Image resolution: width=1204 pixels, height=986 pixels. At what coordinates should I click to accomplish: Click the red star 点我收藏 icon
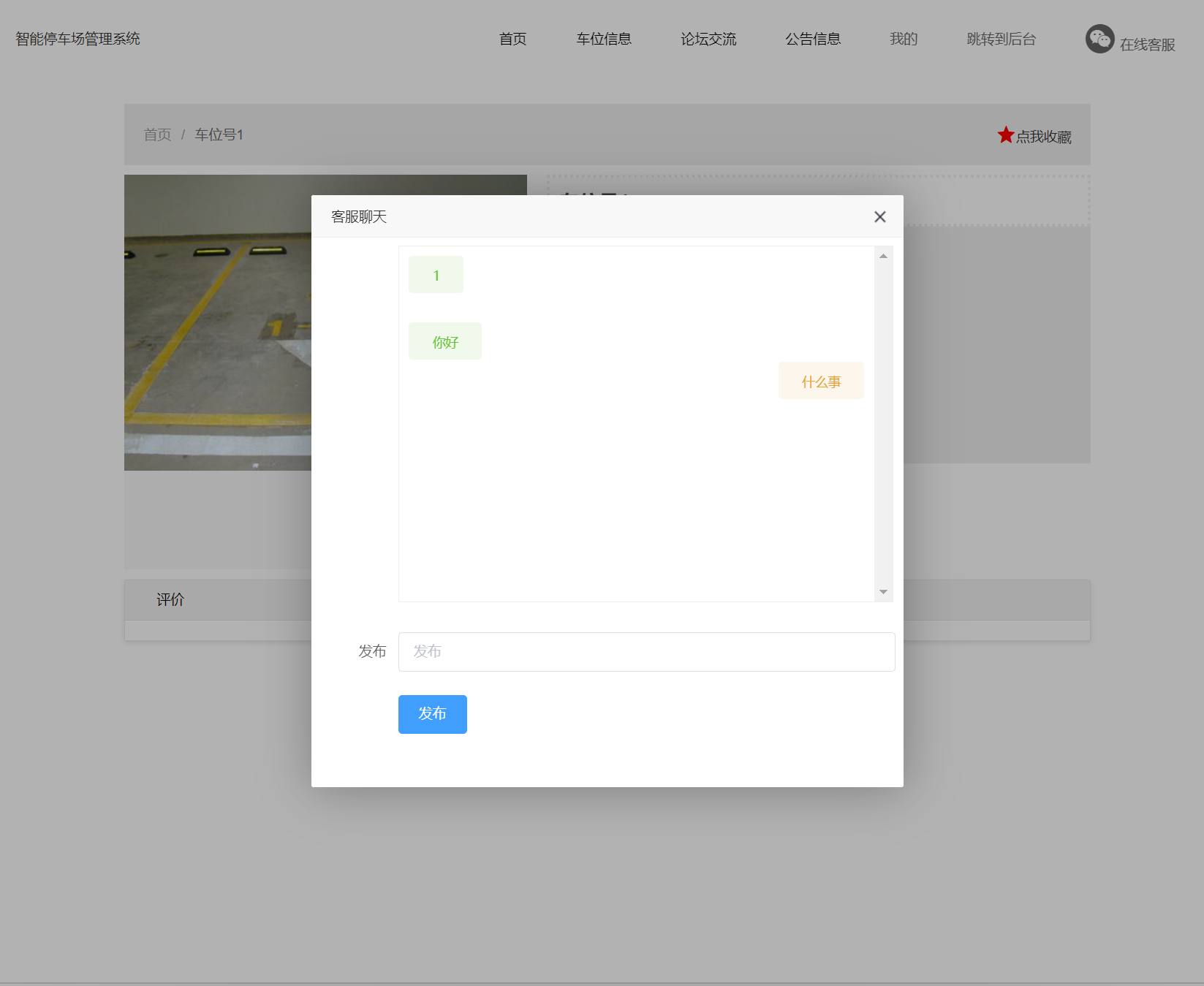coord(1006,134)
